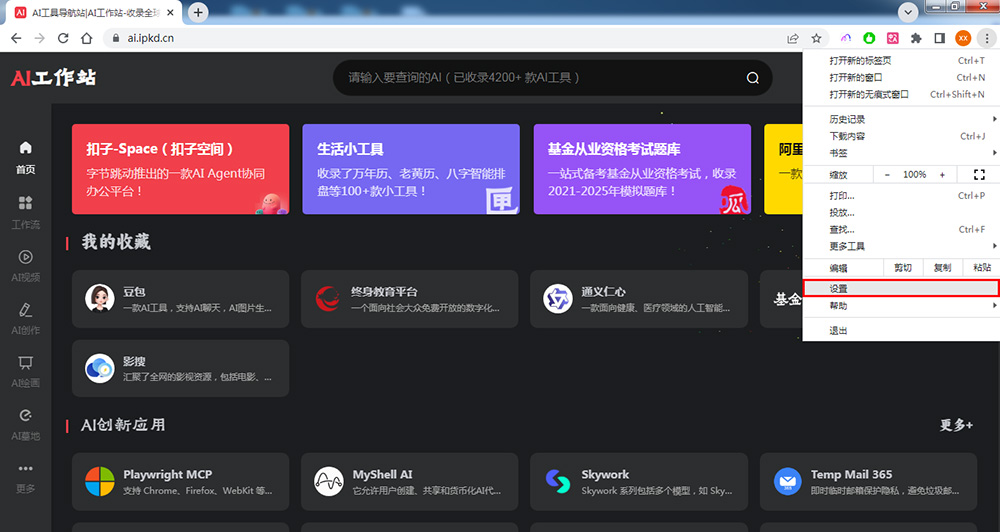Select 打印... from menu
1000x532 pixels.
point(901,196)
